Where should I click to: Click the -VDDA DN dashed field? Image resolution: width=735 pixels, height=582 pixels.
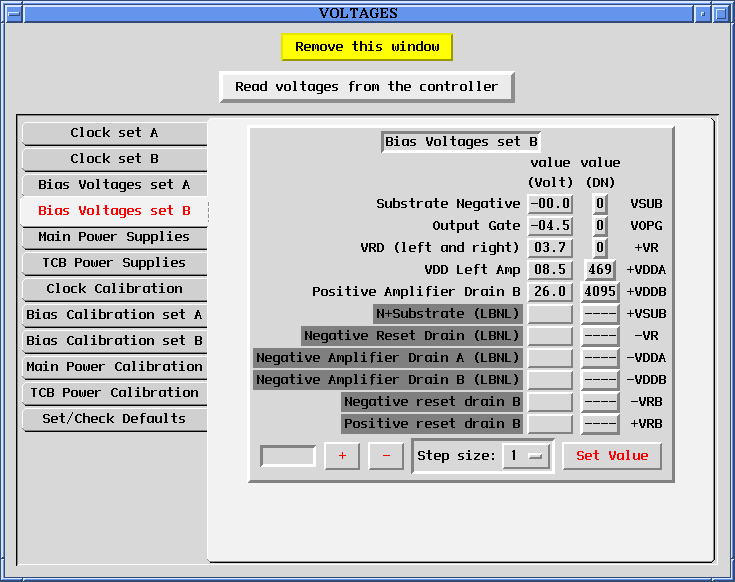coord(600,358)
